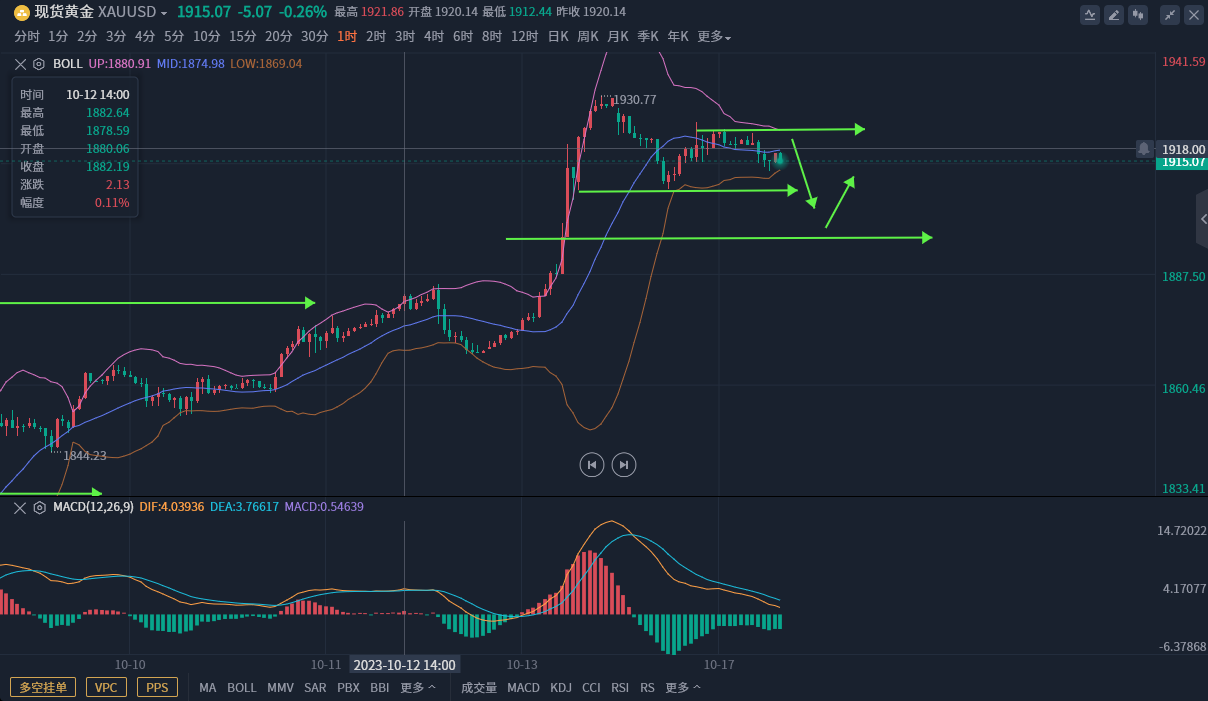The width and height of the screenshot is (1208, 701).
Task: Switch to the 4时 timeframe
Action: coord(434,36)
